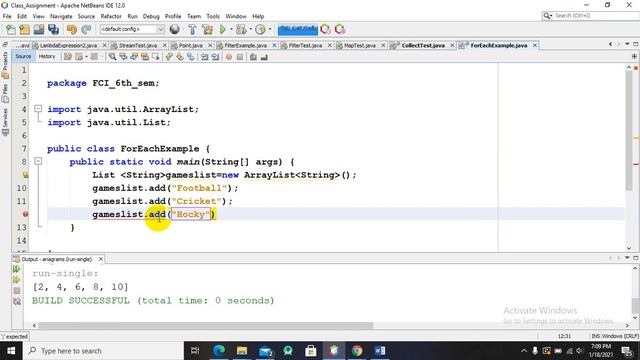
Task: Open the Navigate menu
Action: tap(61, 16)
